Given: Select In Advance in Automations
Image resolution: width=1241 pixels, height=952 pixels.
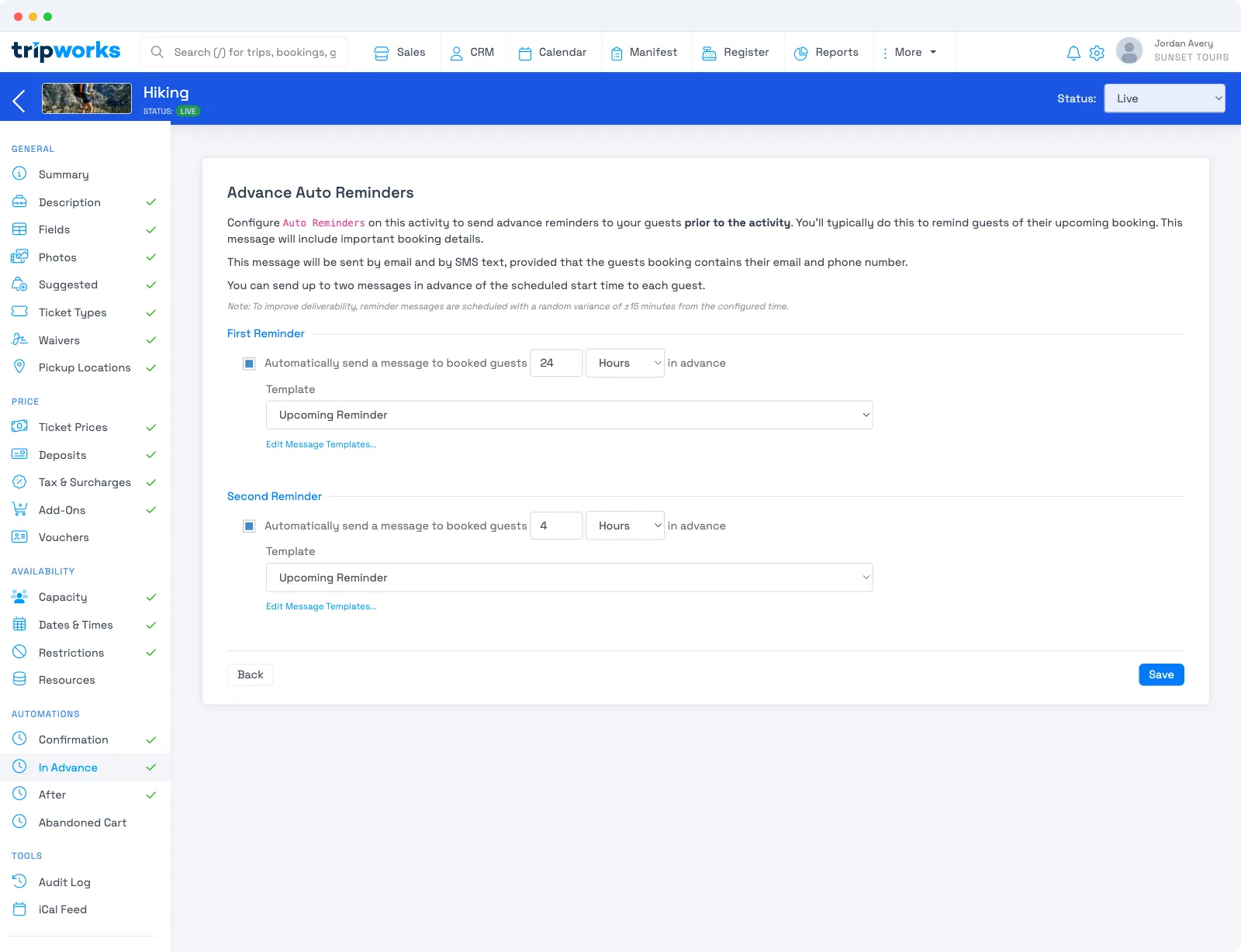Looking at the screenshot, I should click(85, 767).
